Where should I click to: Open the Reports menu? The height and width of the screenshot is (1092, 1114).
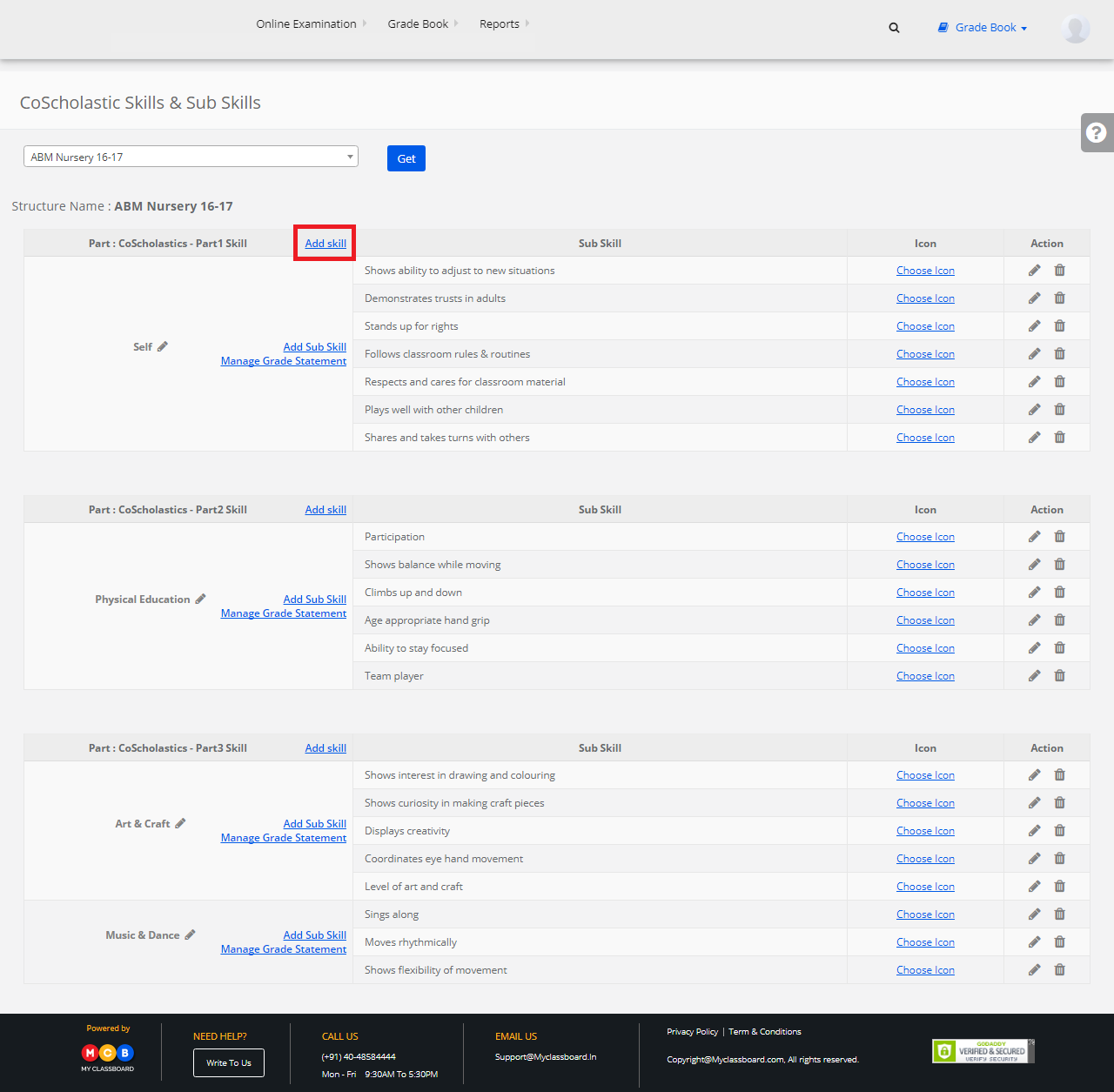coord(504,23)
